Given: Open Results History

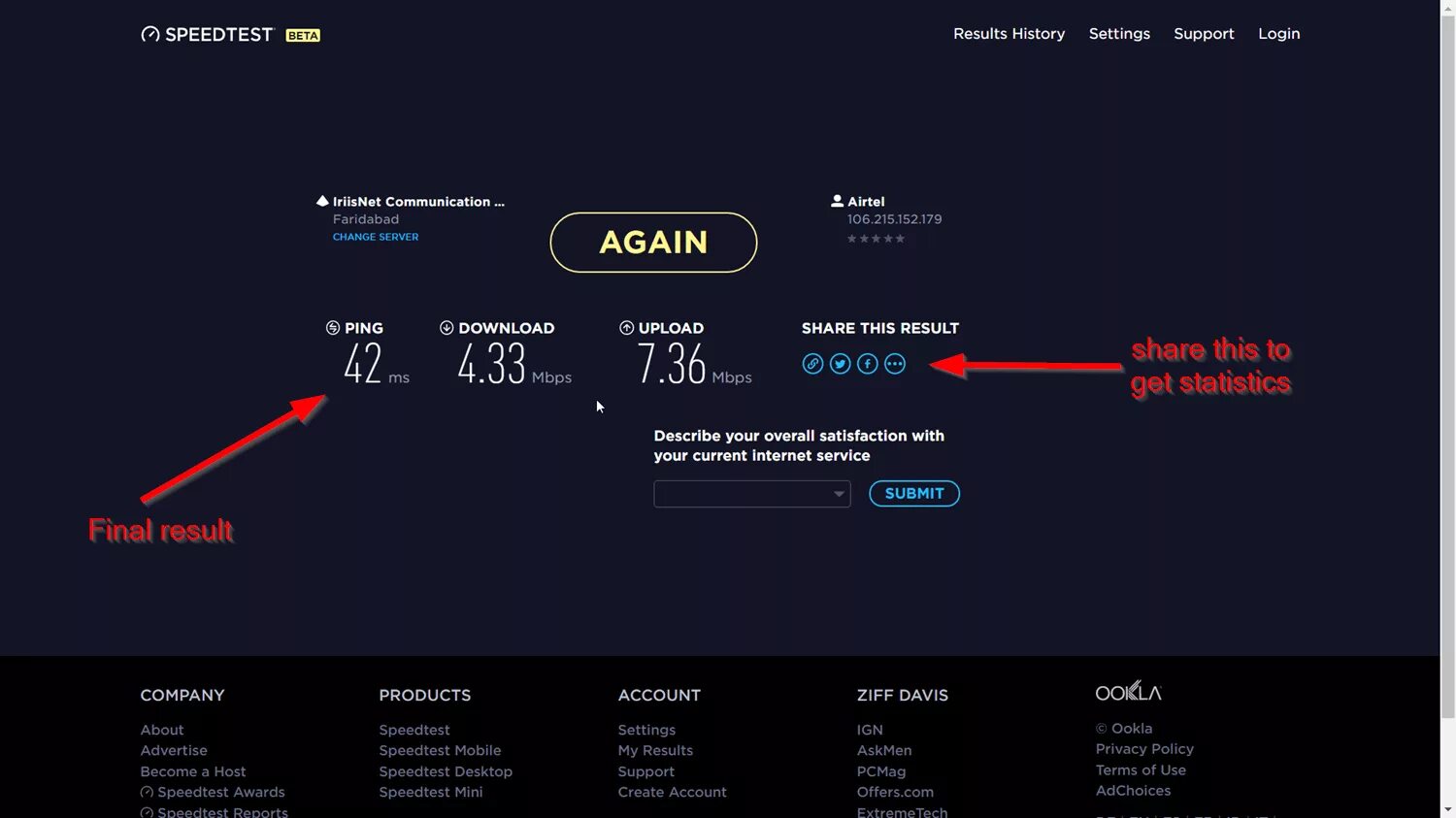Looking at the screenshot, I should click(x=1009, y=34).
